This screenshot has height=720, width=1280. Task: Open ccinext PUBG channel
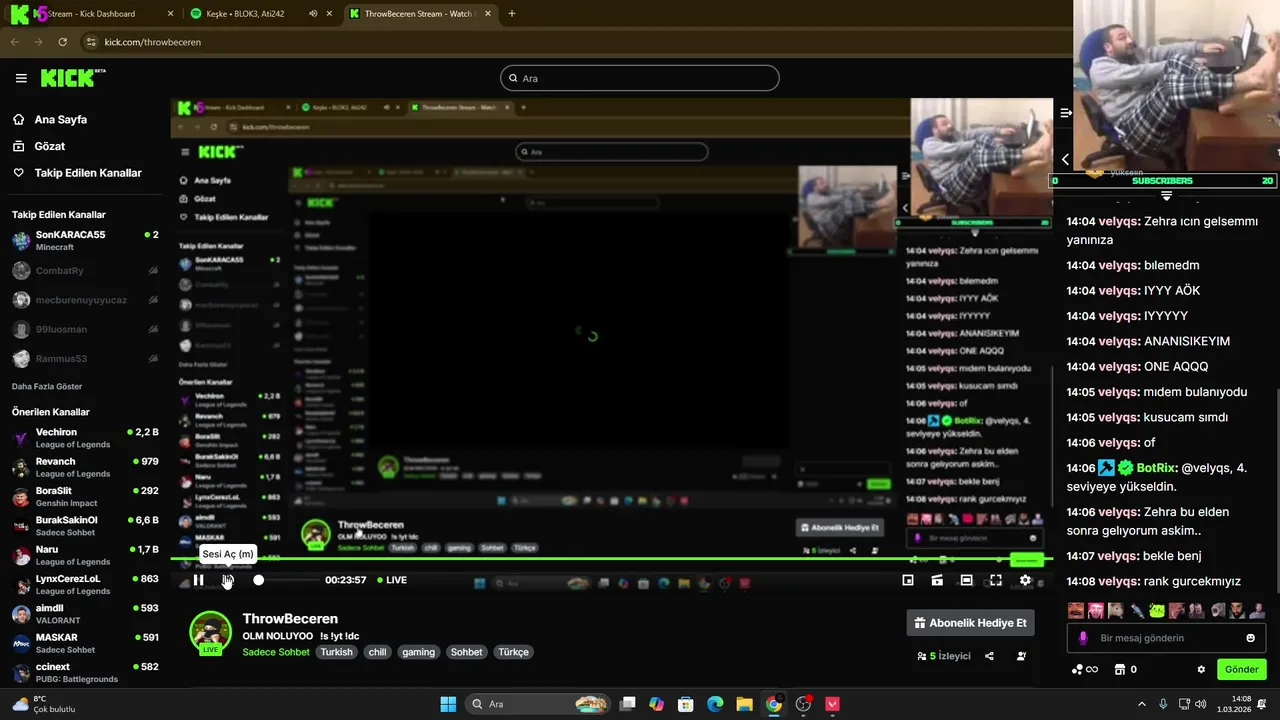point(85,672)
